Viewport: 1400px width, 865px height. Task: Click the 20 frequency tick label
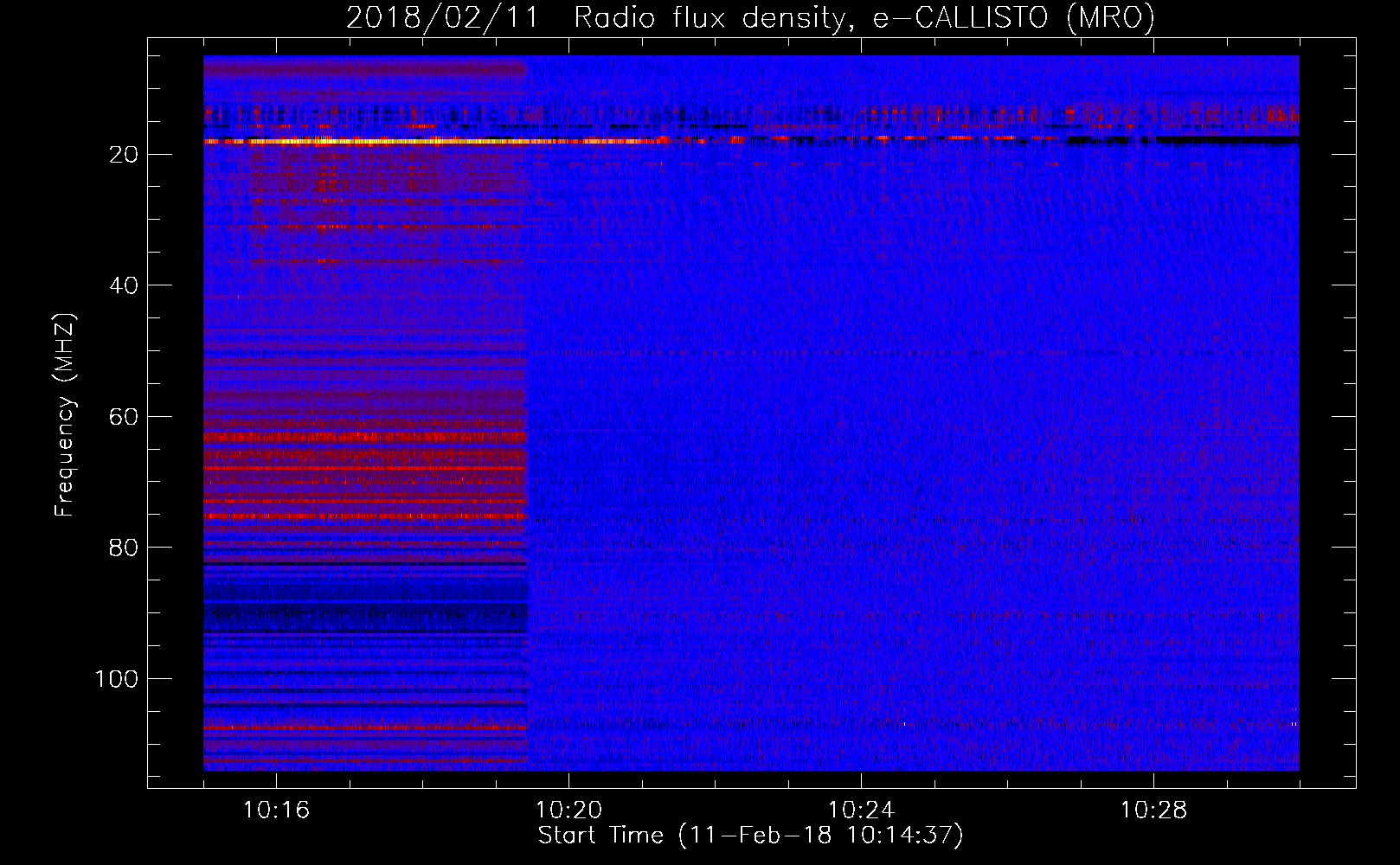pyautogui.click(x=124, y=155)
